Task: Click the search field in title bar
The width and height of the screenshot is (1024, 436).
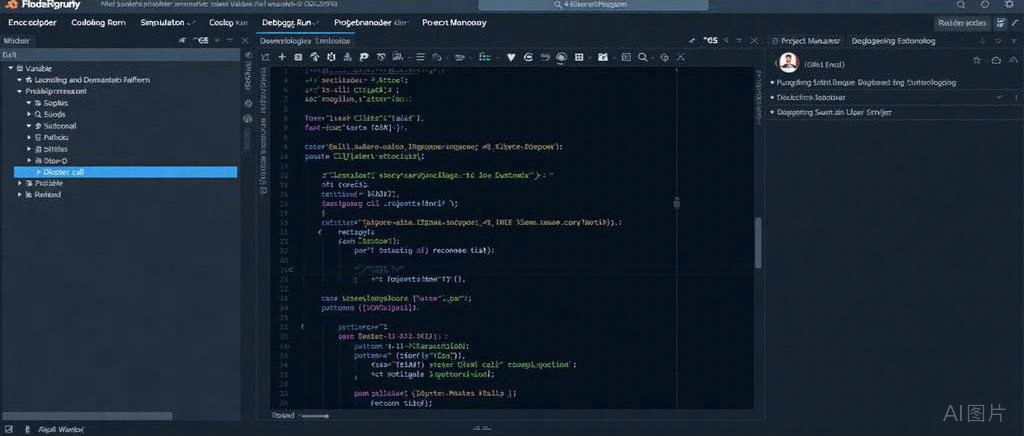Action: tap(594, 5)
